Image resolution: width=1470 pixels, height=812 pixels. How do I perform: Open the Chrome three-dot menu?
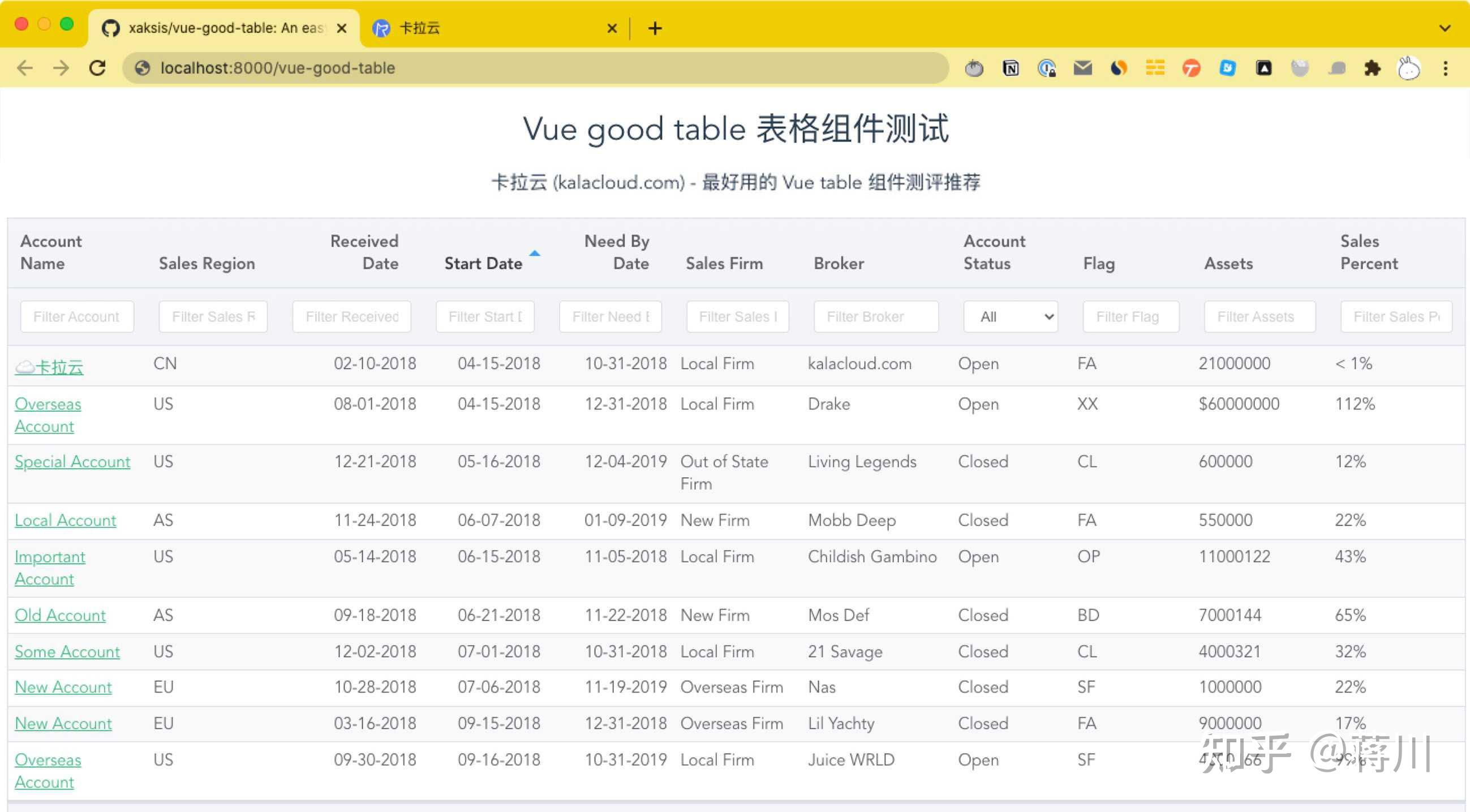[1446, 68]
